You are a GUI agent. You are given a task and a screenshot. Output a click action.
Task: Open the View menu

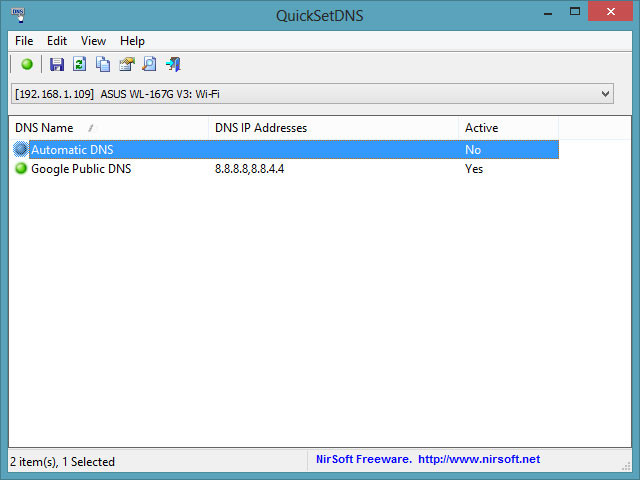93,41
